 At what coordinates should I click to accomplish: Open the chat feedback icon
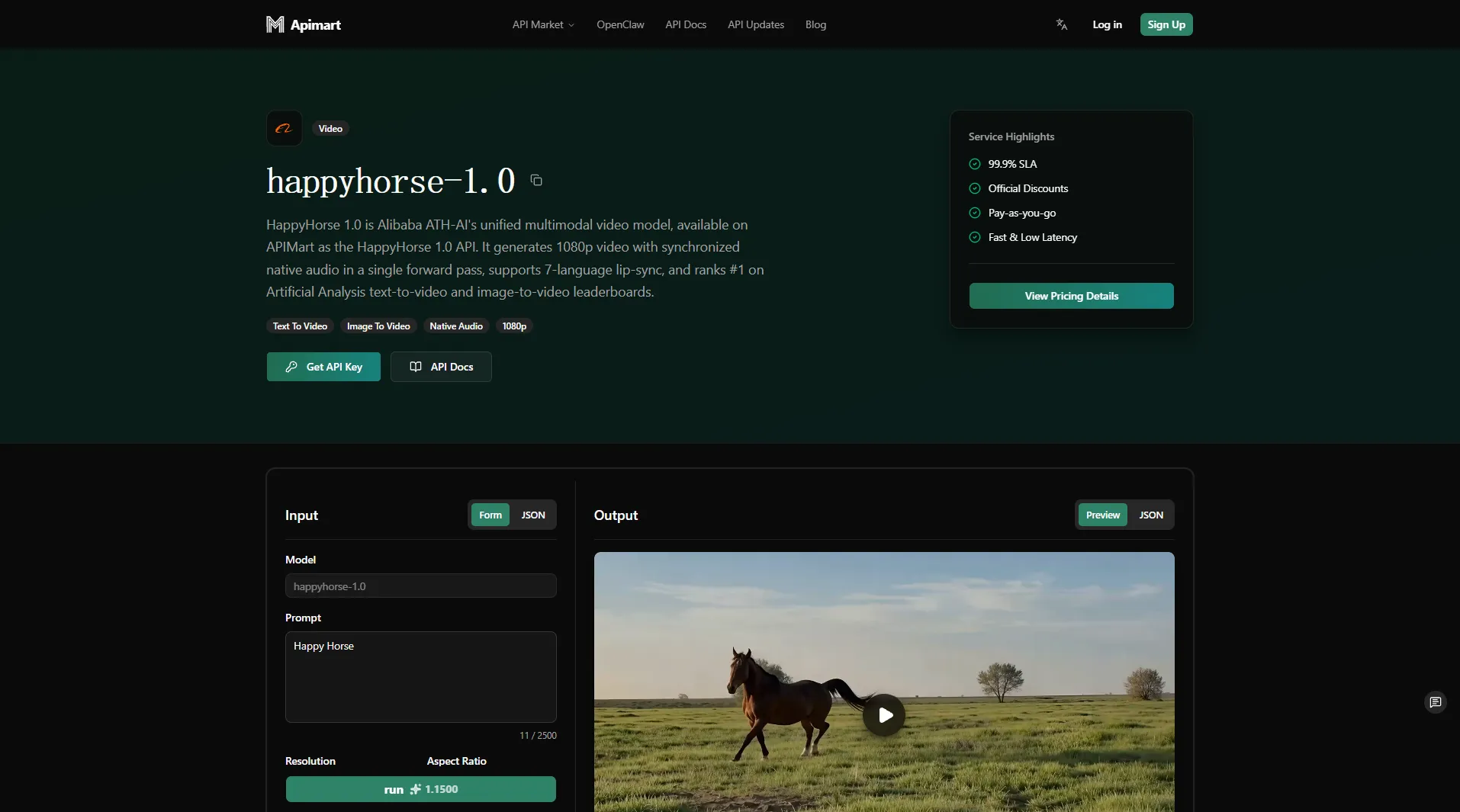[1435, 702]
